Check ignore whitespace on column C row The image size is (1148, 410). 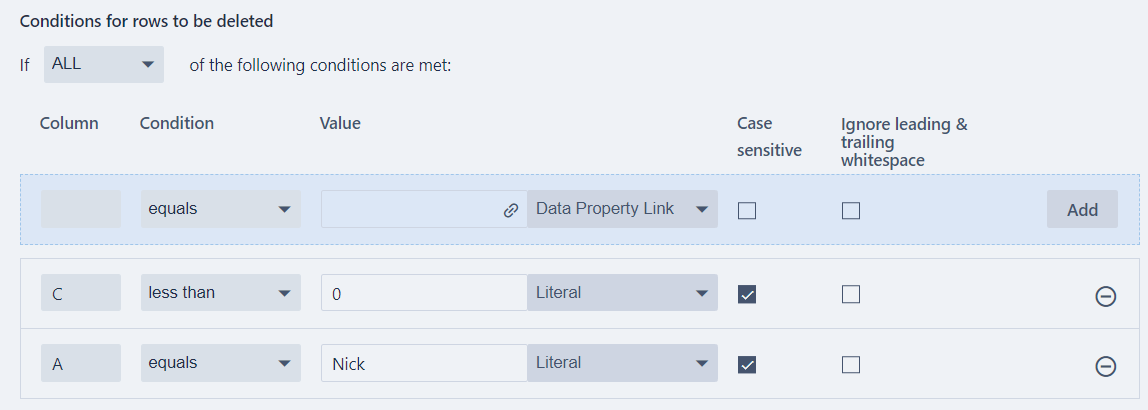[x=851, y=294]
